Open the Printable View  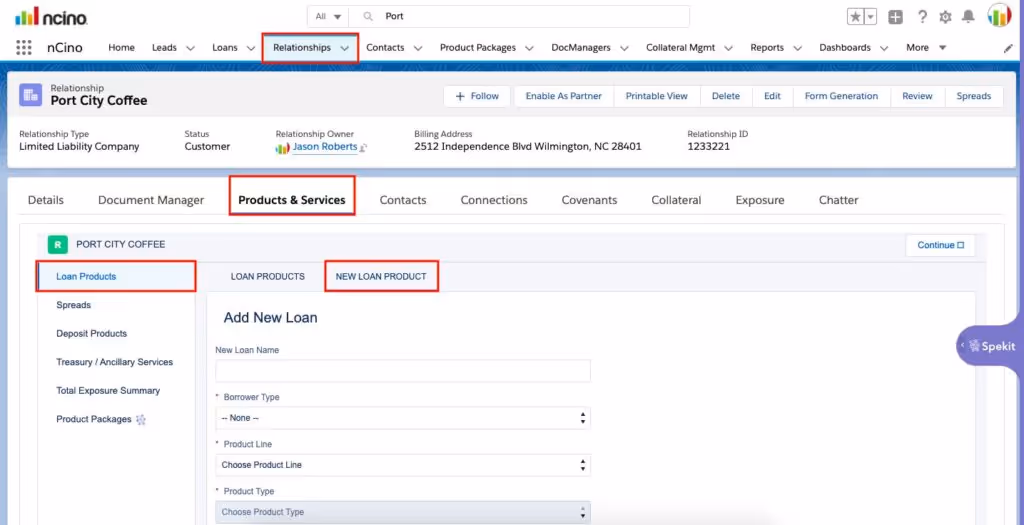coord(656,96)
